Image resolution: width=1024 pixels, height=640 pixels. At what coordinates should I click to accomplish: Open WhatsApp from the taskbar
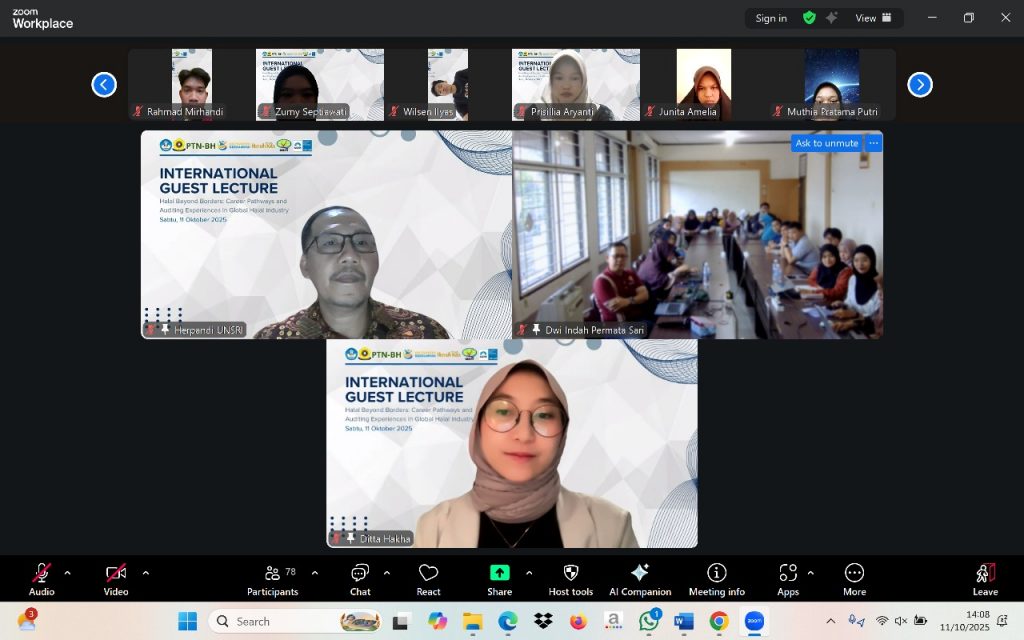click(649, 621)
